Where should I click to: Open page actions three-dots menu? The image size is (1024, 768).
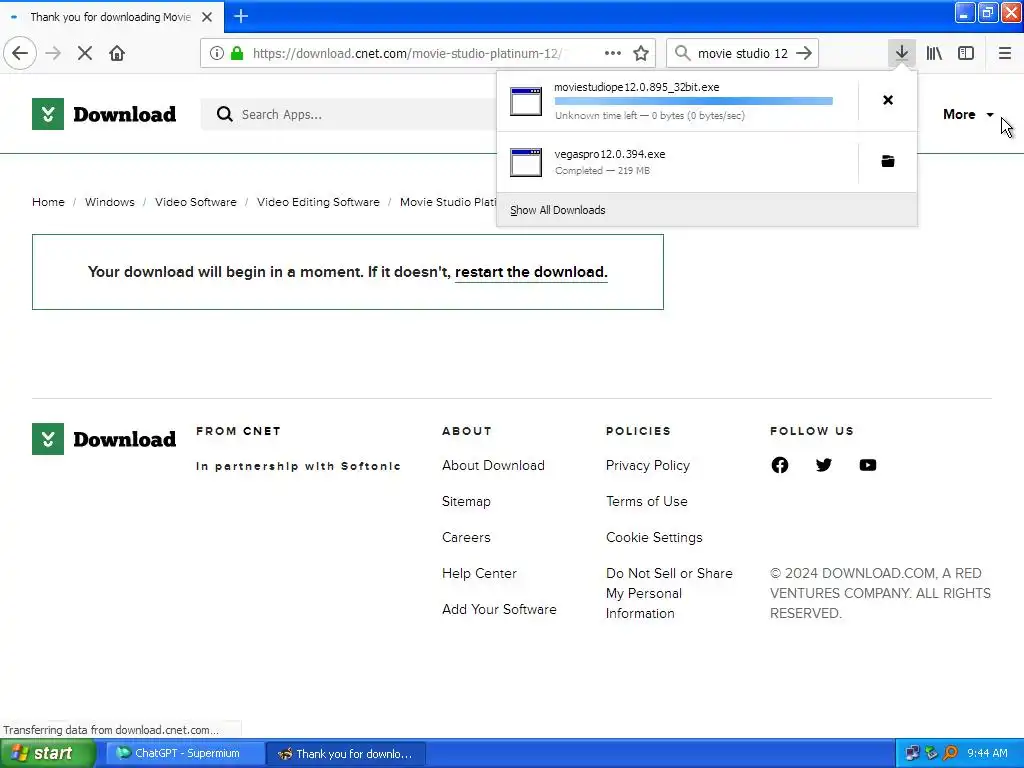(613, 53)
